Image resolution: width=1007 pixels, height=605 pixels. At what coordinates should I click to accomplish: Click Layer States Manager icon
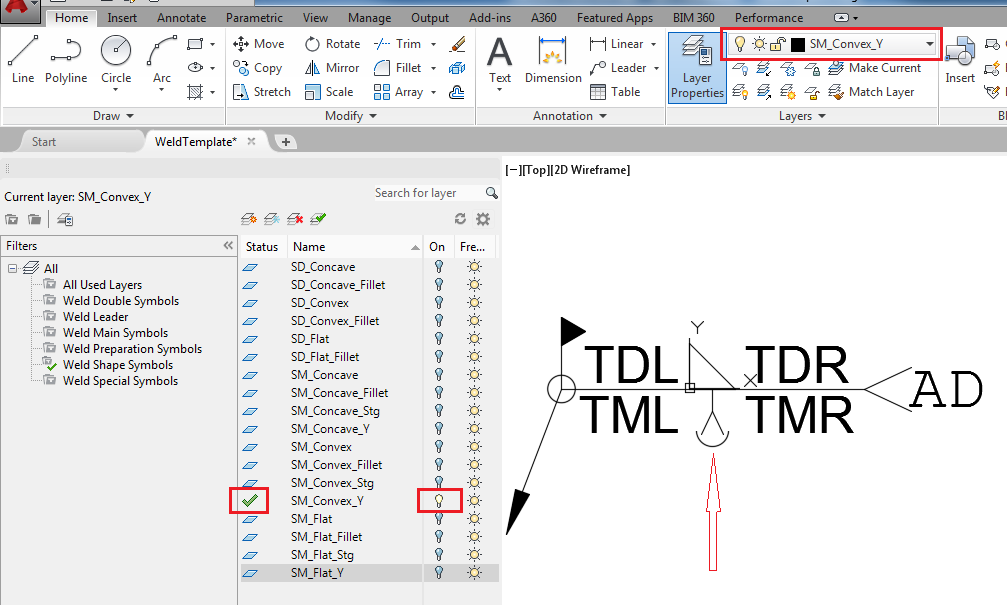point(65,220)
